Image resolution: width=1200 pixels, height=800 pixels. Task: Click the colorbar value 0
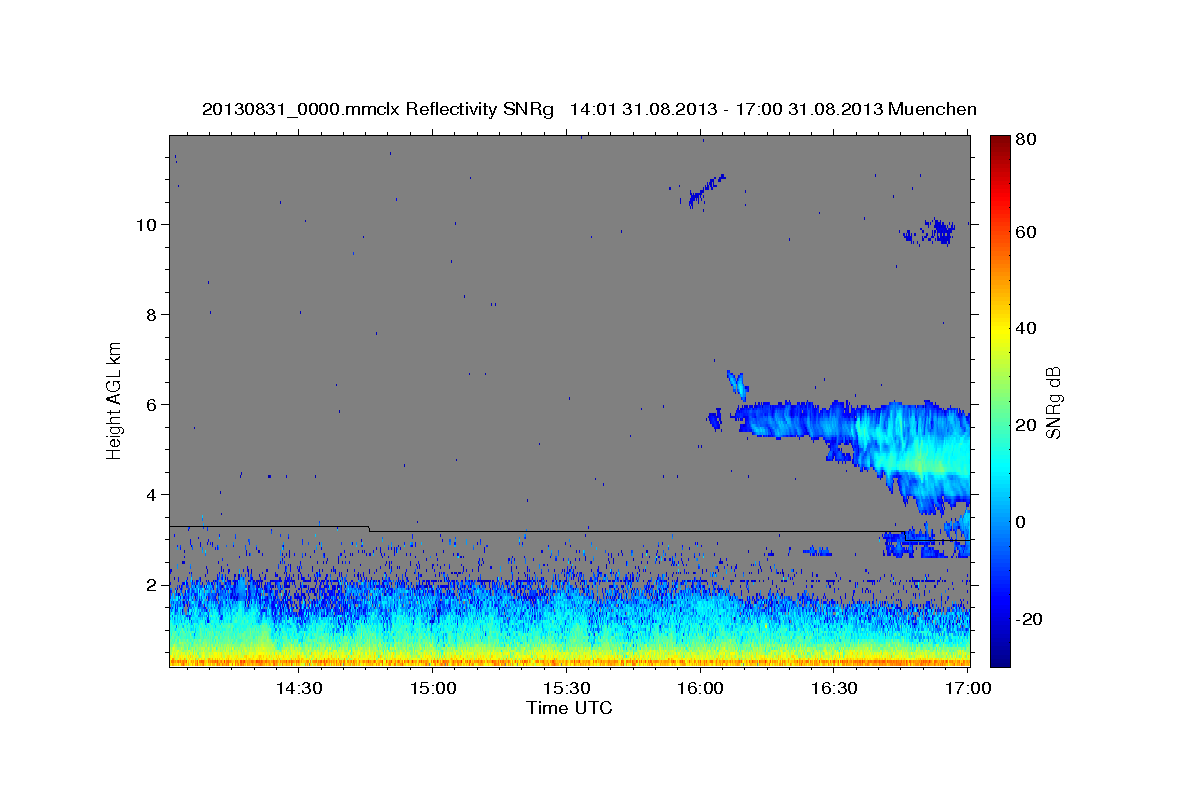(1021, 522)
